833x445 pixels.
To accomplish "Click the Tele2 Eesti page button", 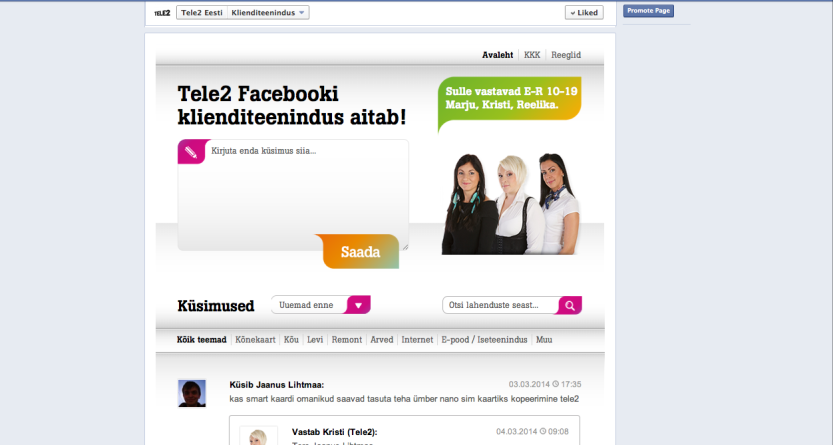I will [202, 13].
